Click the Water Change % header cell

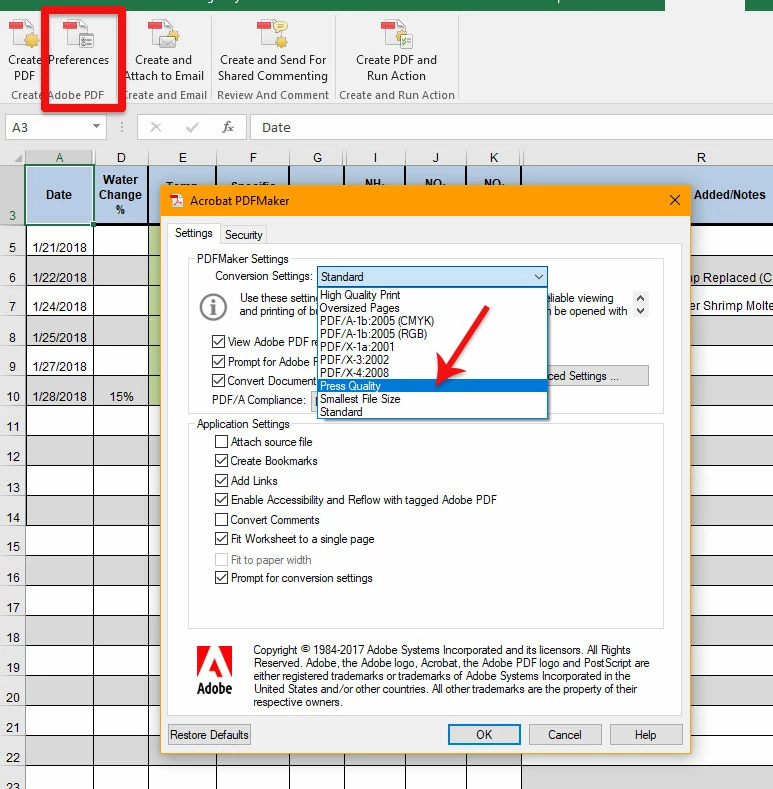pos(121,194)
